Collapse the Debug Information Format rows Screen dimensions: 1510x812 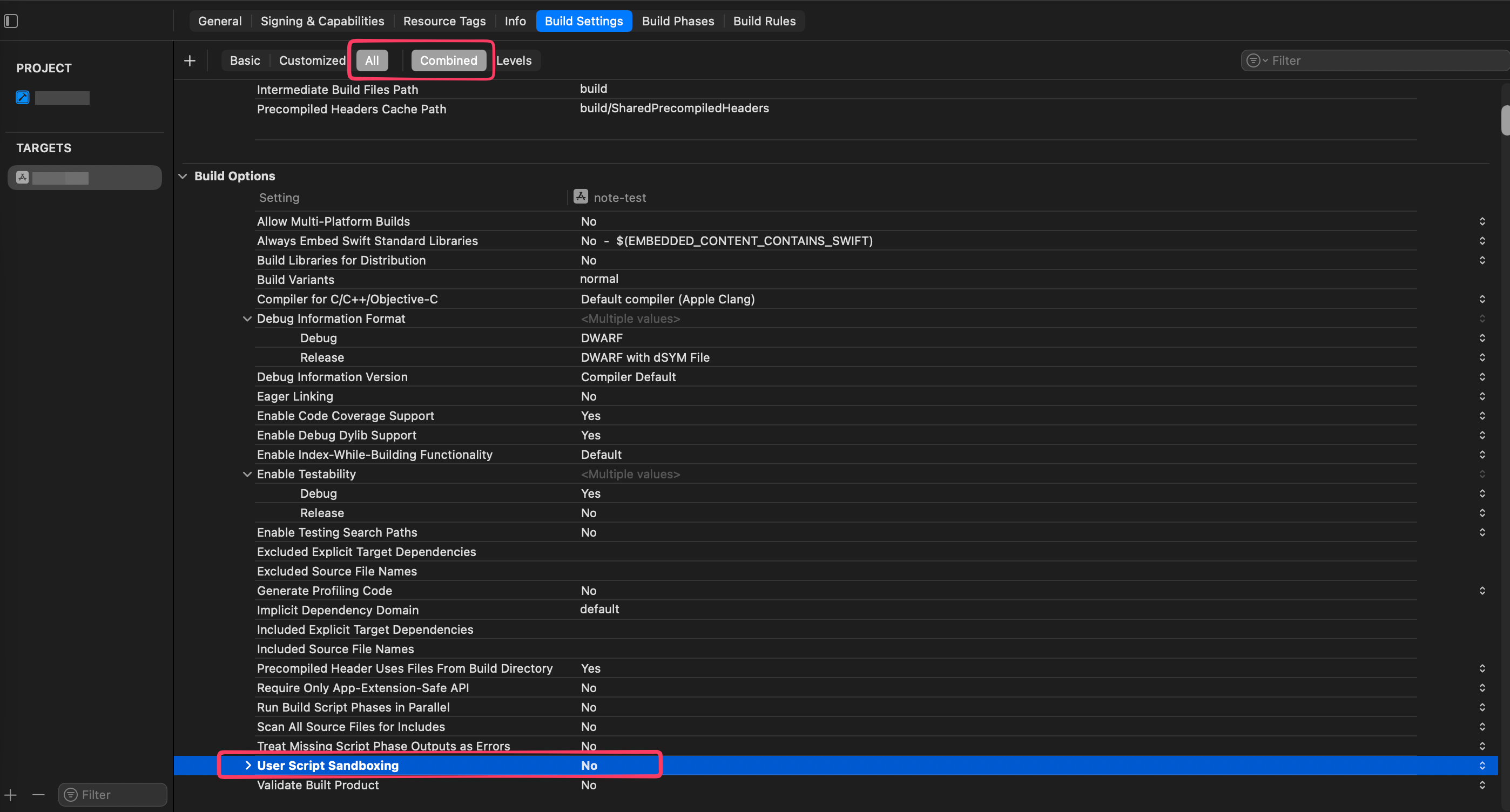point(247,318)
